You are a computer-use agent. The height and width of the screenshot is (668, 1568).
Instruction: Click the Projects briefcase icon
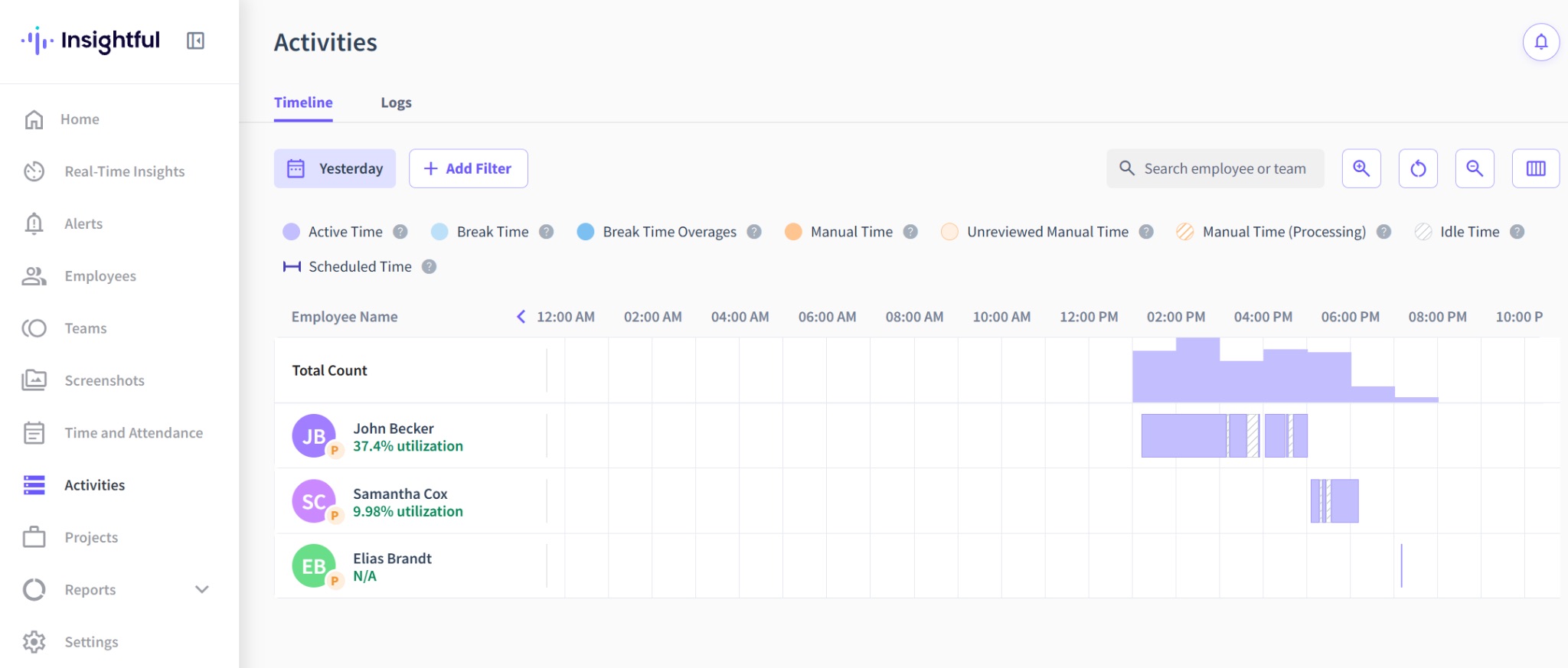tap(34, 537)
